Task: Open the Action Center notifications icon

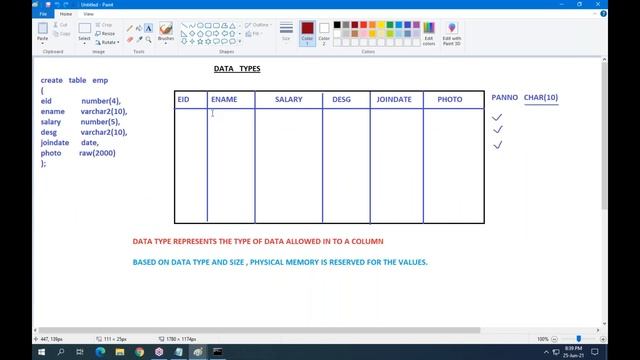Action: click(x=595, y=352)
